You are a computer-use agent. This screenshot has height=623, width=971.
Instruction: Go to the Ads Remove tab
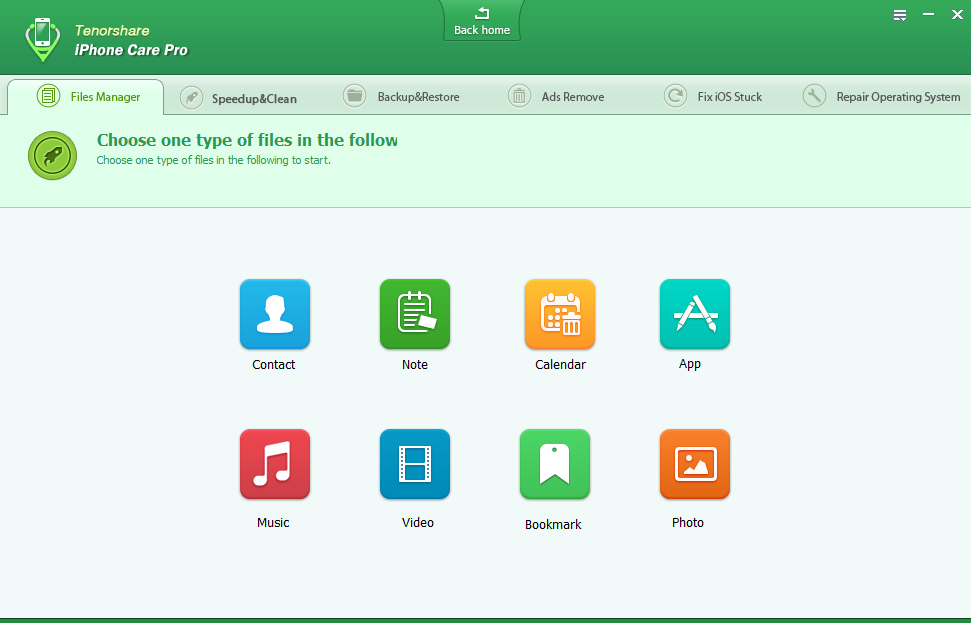coord(557,97)
